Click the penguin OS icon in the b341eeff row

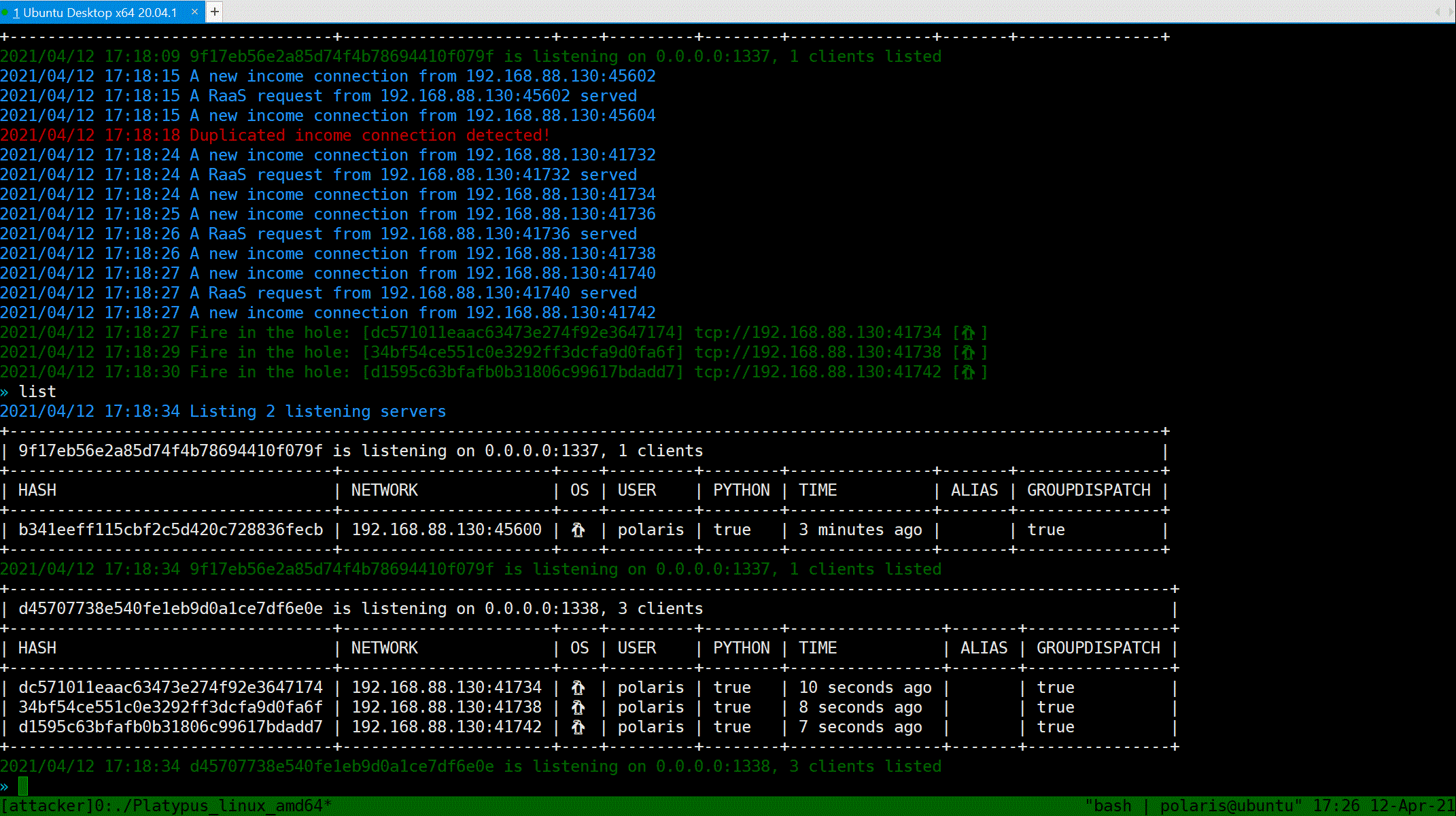pos(578,530)
